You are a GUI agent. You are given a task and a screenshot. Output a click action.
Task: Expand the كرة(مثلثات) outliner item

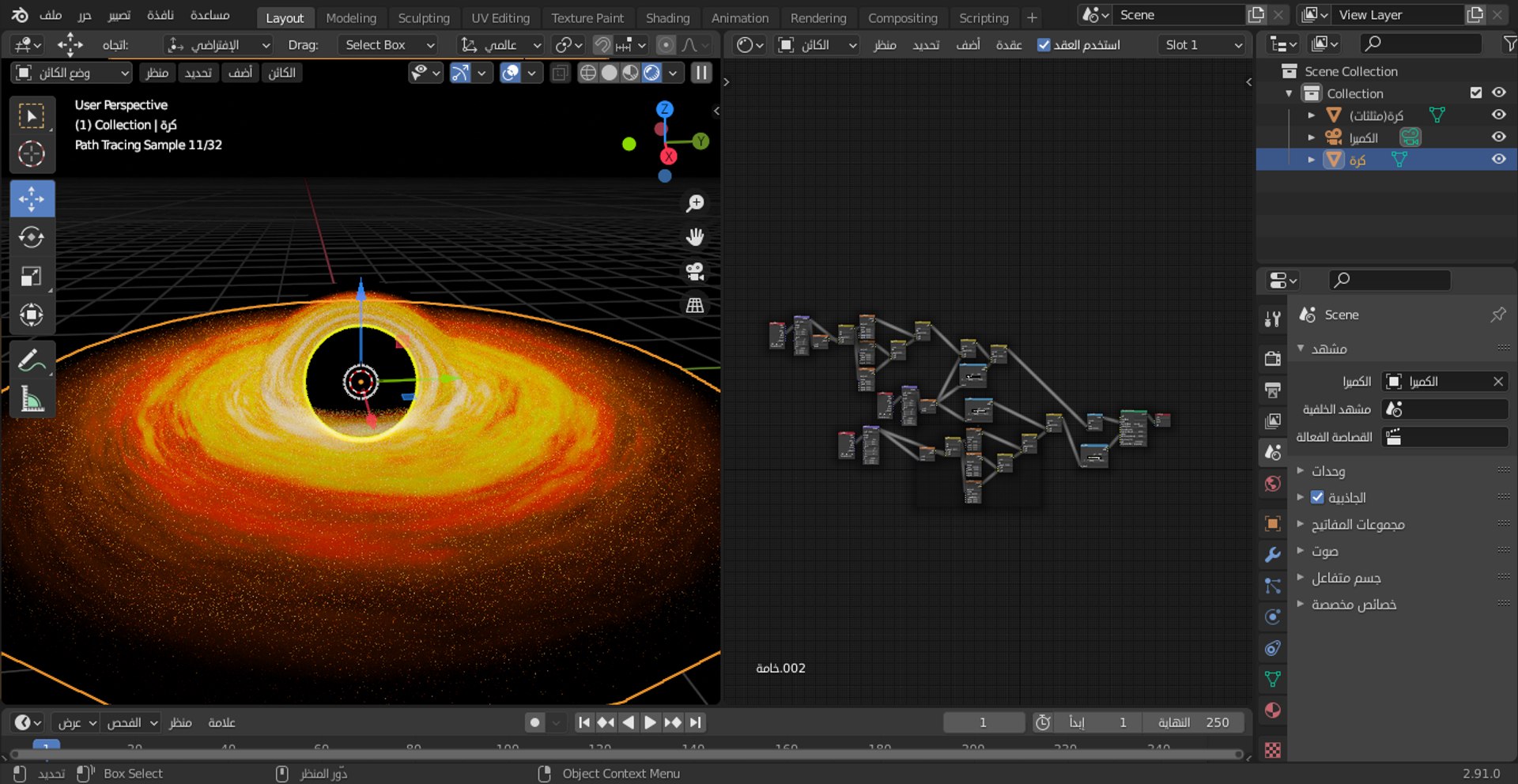(1311, 115)
